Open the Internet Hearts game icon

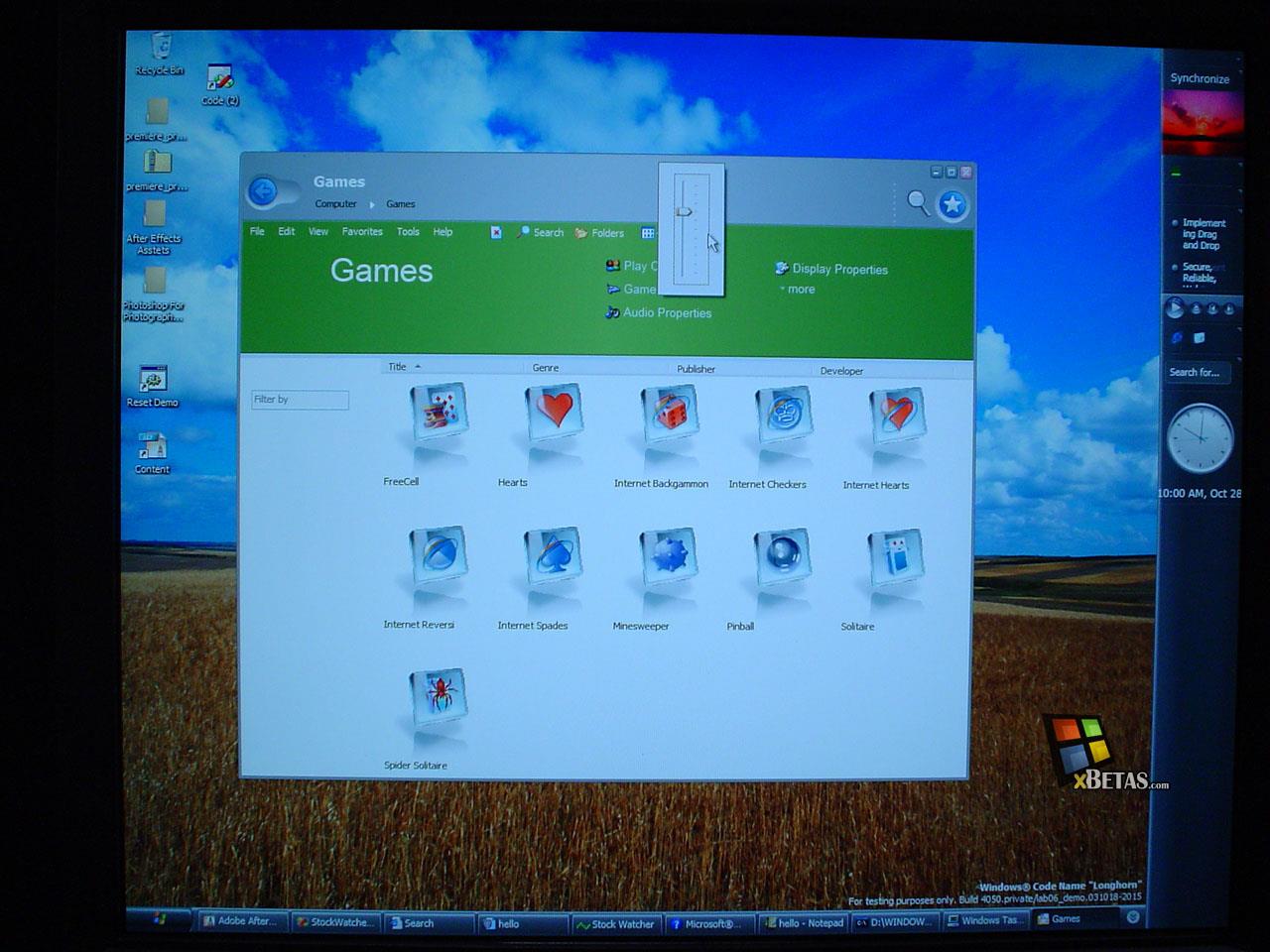(x=897, y=415)
